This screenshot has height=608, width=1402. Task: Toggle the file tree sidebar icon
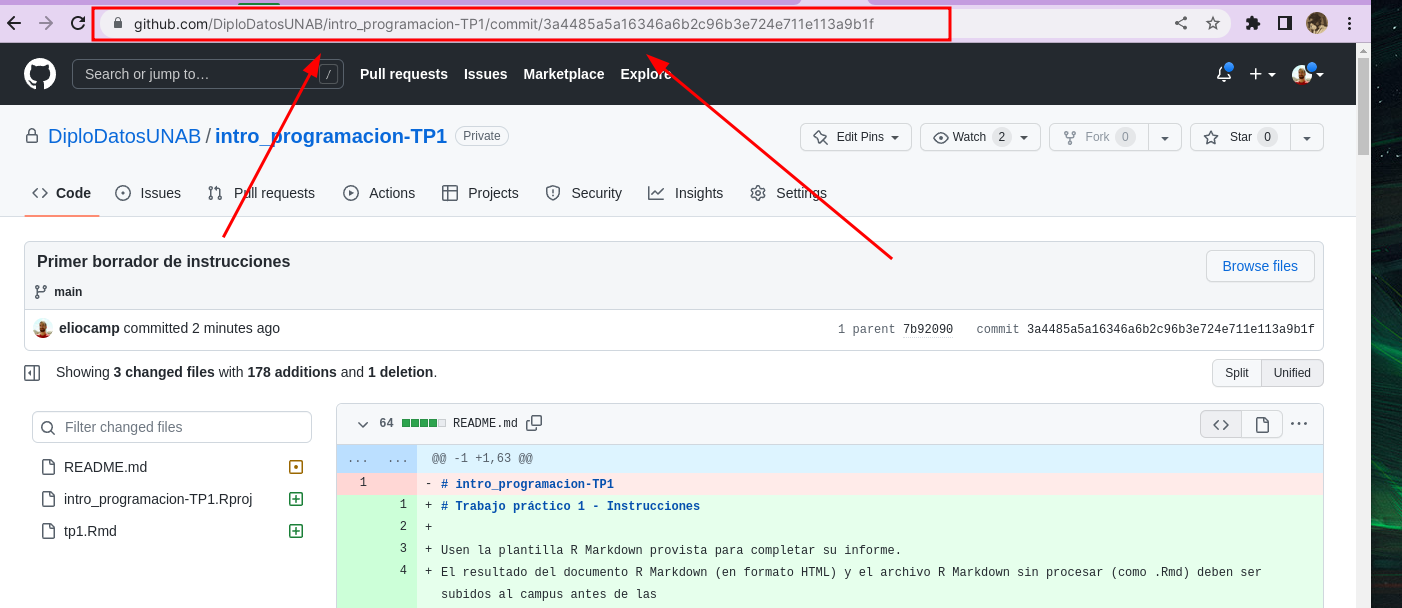tap(32, 373)
